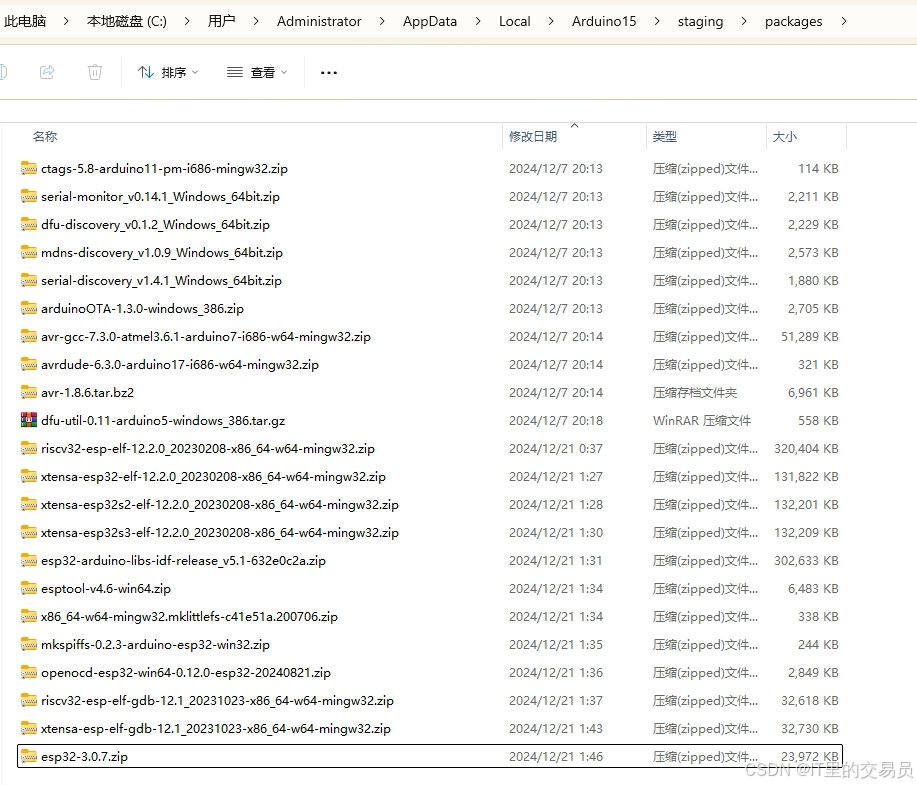Click the mklittlefs zip file icon

29,617
